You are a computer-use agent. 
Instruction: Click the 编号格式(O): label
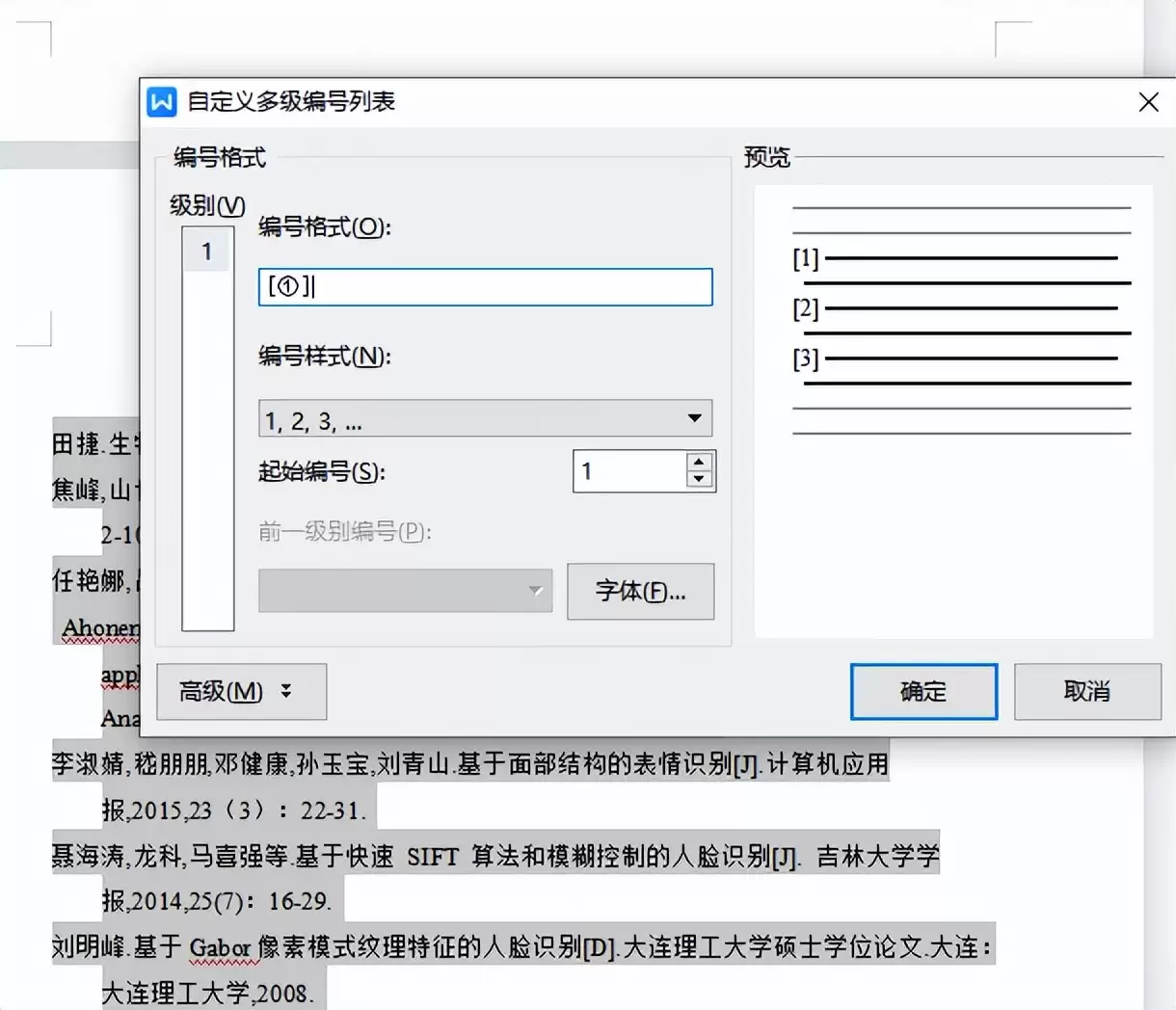[x=325, y=227]
